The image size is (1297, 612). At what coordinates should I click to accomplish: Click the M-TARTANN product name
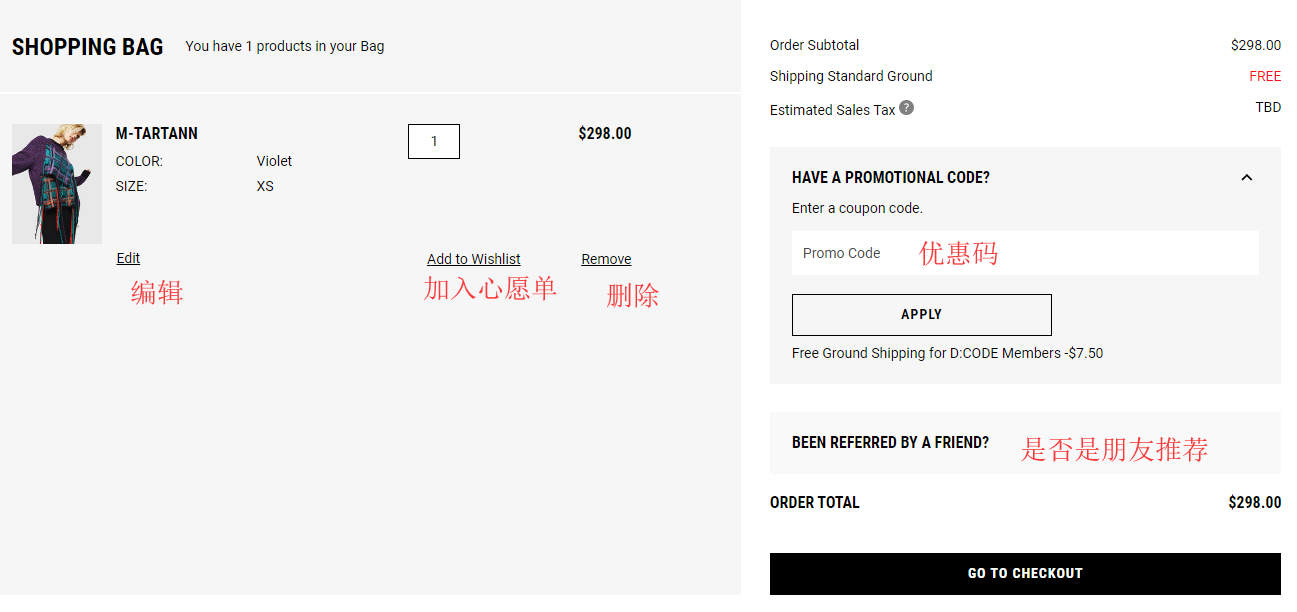[x=157, y=134]
